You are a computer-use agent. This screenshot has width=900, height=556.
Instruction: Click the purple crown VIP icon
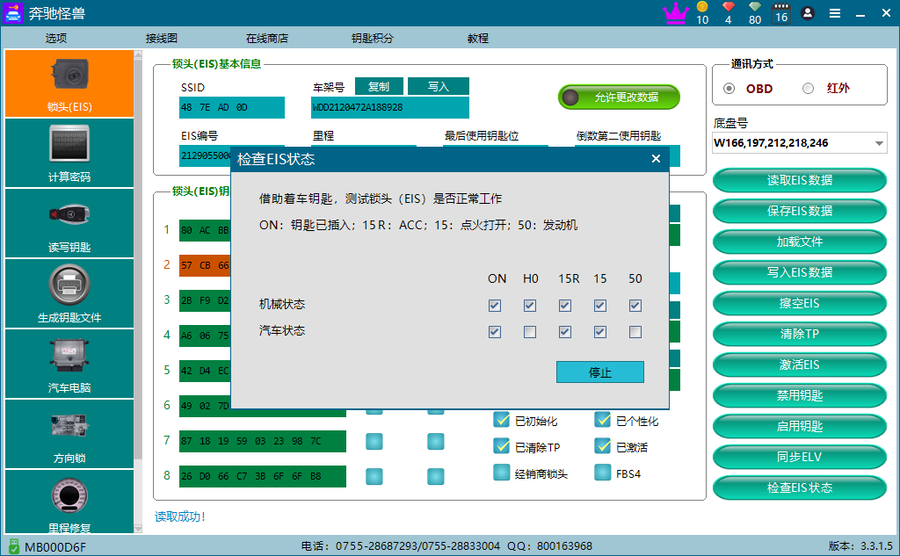tap(676, 13)
